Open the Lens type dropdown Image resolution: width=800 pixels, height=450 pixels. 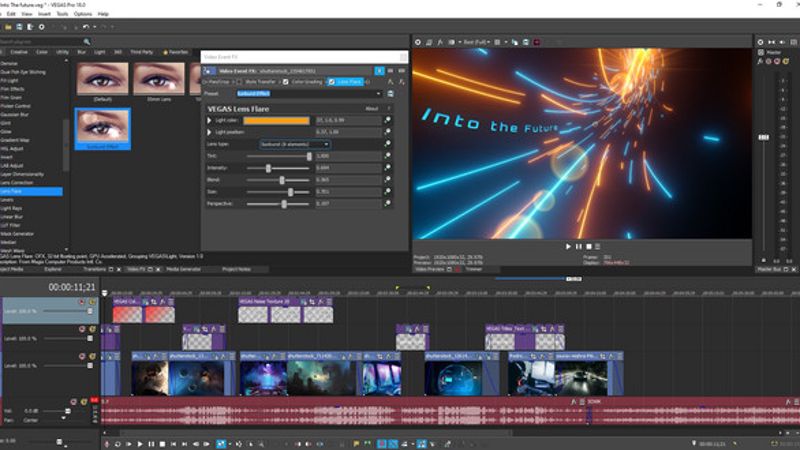point(295,144)
